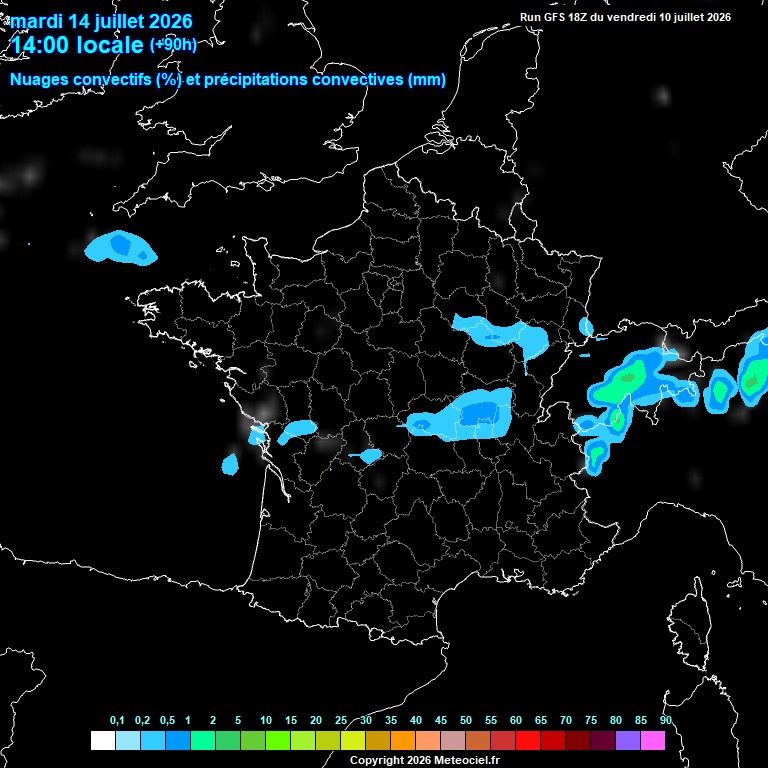The height and width of the screenshot is (768, 768).
Task: Click the '(+90h)' forecast offset text
Action: tap(173, 45)
